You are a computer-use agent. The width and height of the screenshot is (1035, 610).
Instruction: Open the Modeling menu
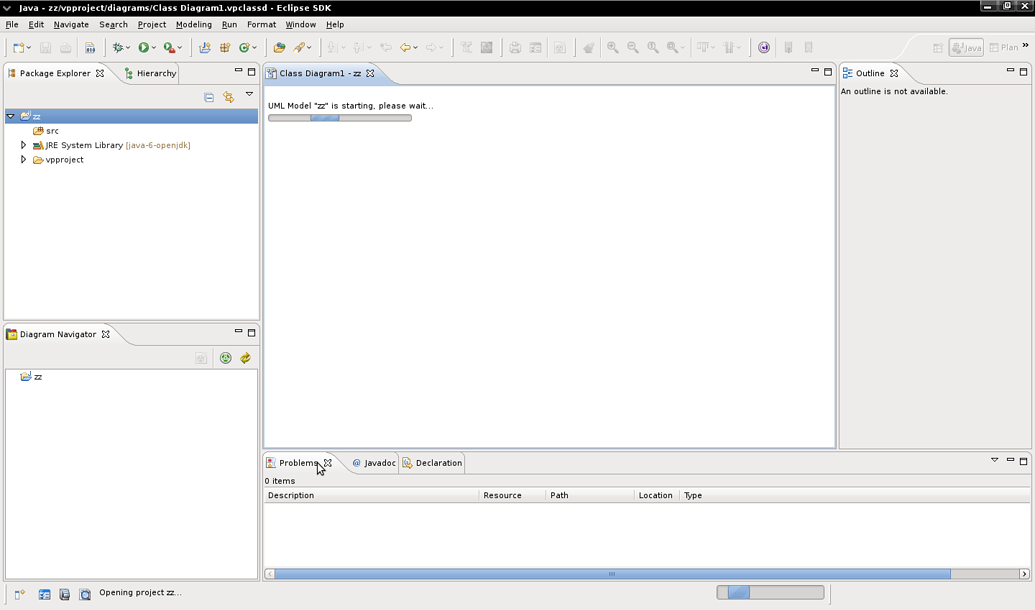193,24
